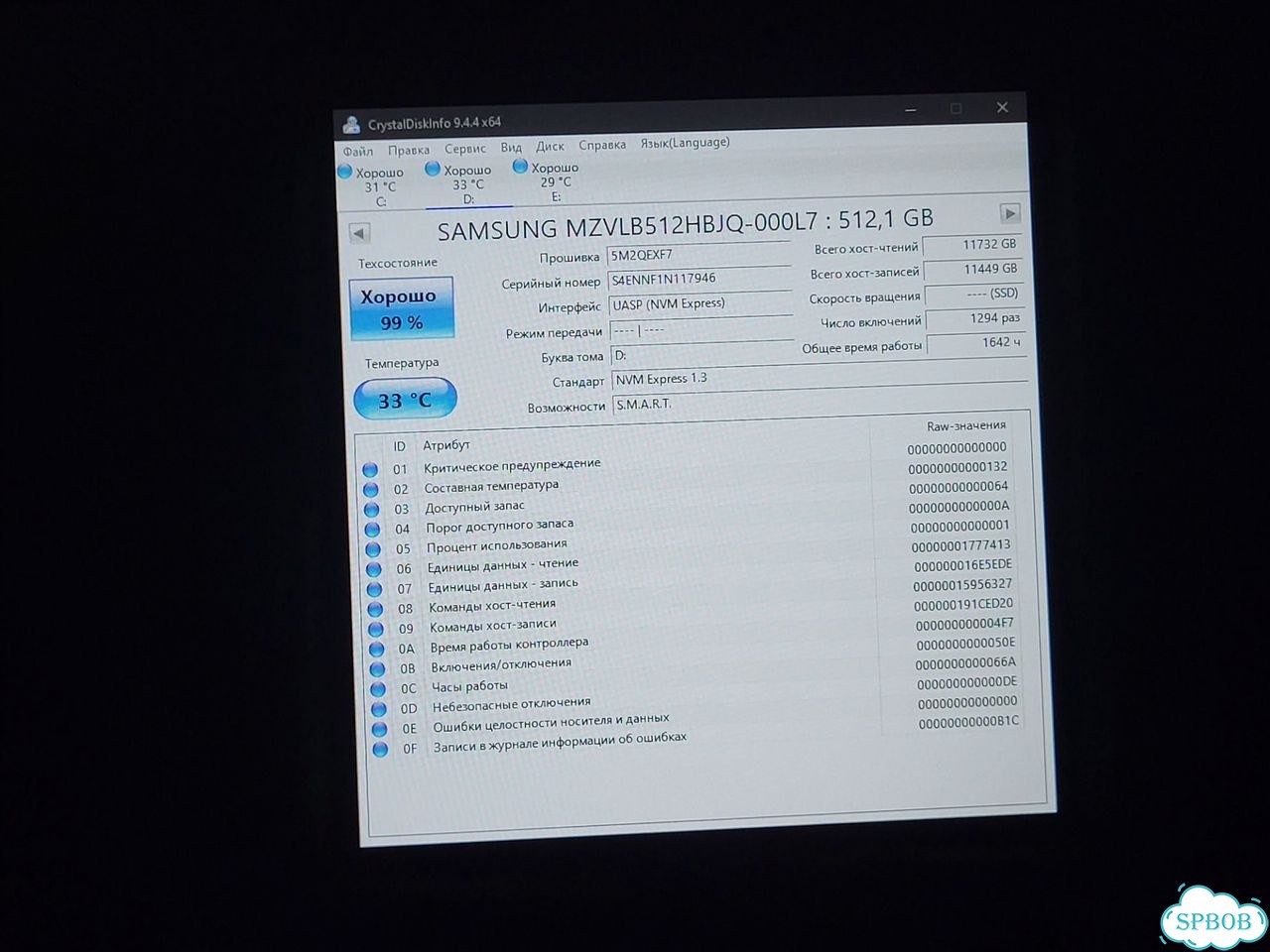Click the status icon for attribute 06

pyautogui.click(x=374, y=569)
